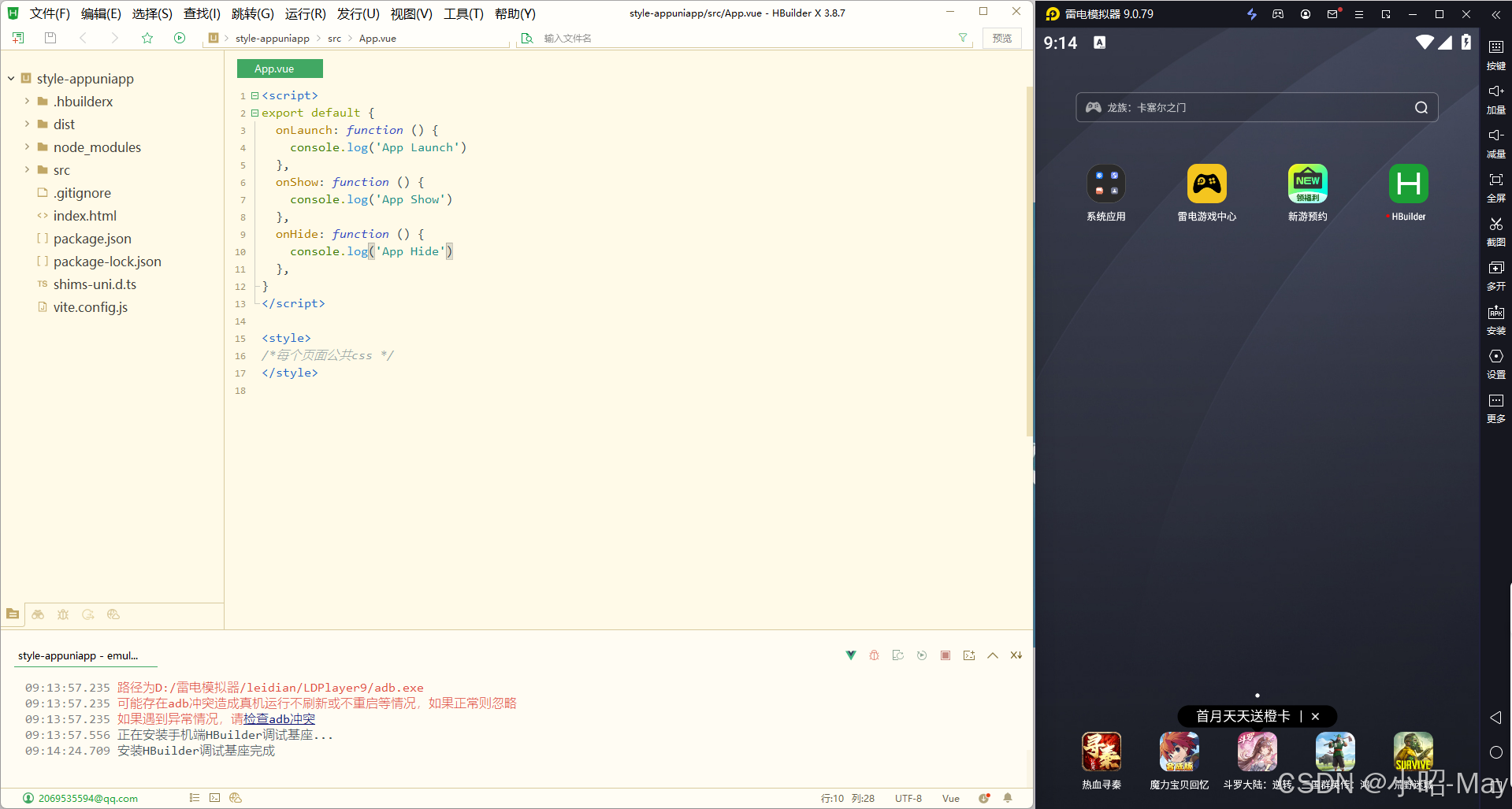This screenshot has height=809, width=1512.
Task: Click the UTF-8 encoding in status bar
Action: pyautogui.click(x=908, y=798)
